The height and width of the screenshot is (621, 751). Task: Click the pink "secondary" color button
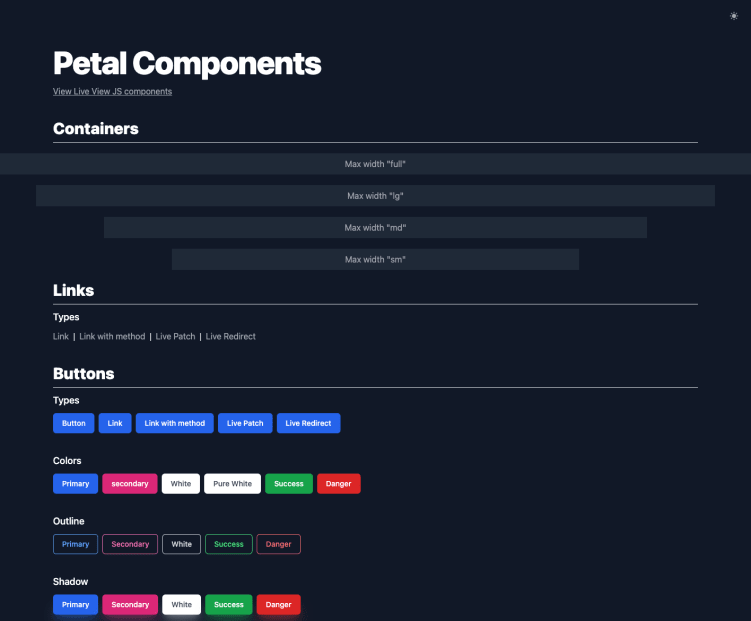coord(130,484)
